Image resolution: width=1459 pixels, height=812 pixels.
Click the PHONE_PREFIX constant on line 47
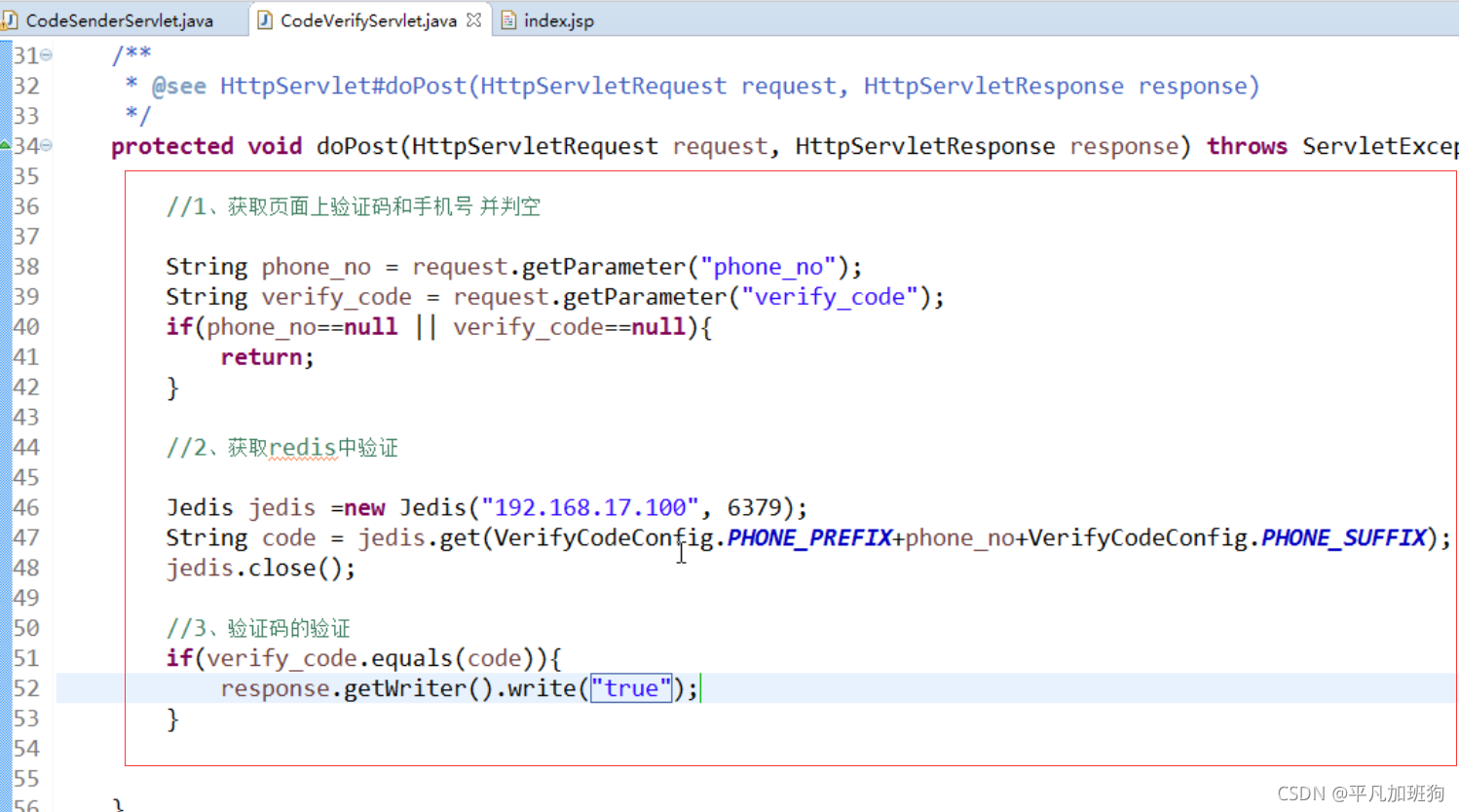pos(809,537)
